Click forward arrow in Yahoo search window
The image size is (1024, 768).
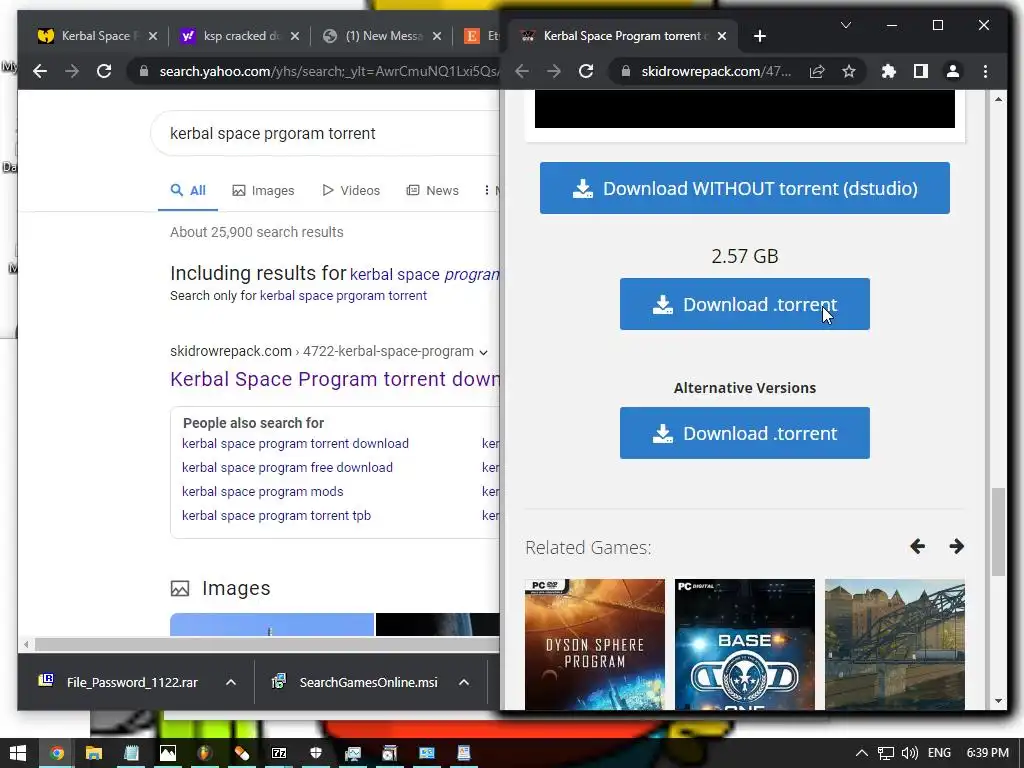tap(72, 71)
